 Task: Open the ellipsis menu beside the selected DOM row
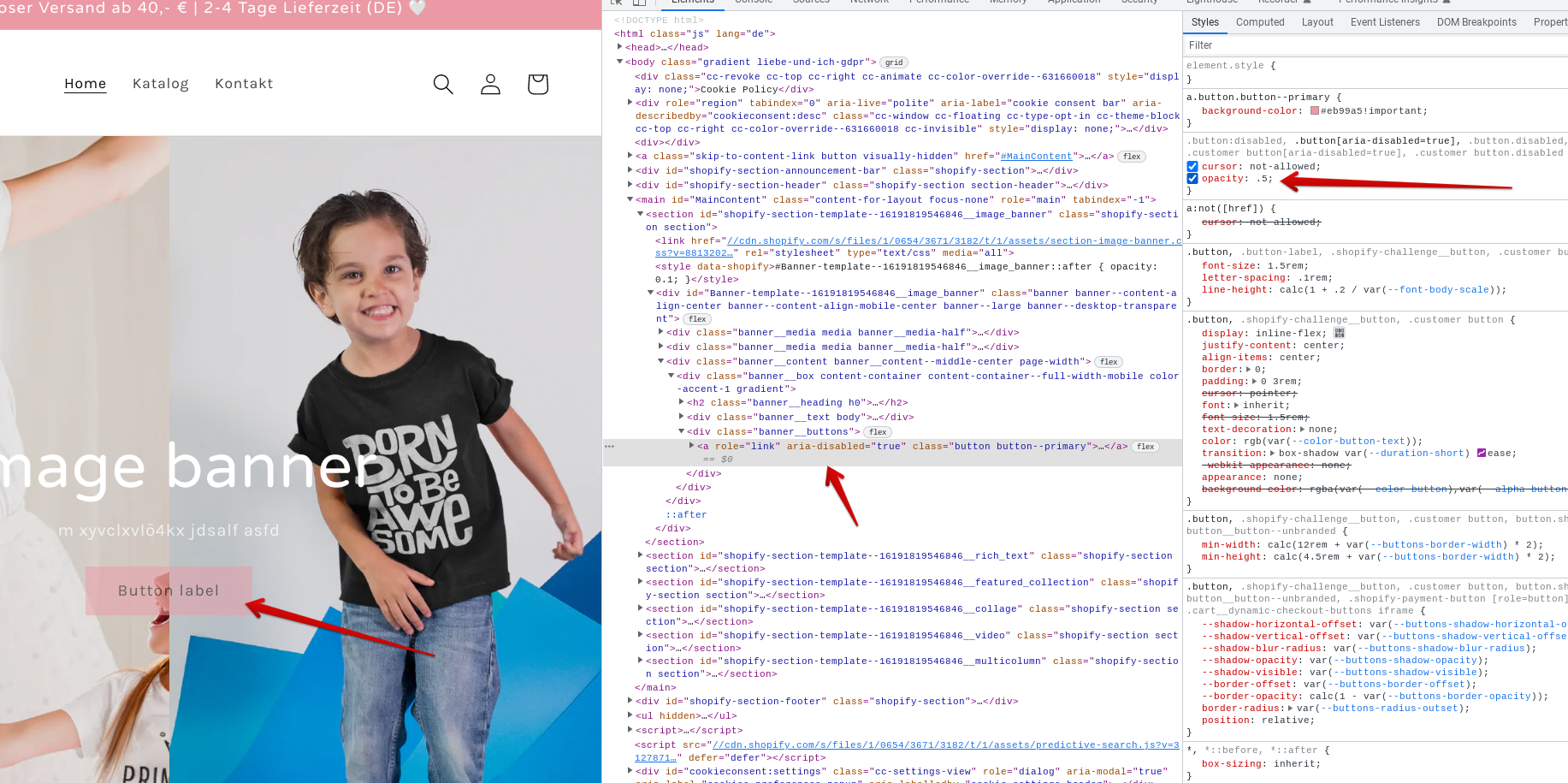(x=609, y=447)
